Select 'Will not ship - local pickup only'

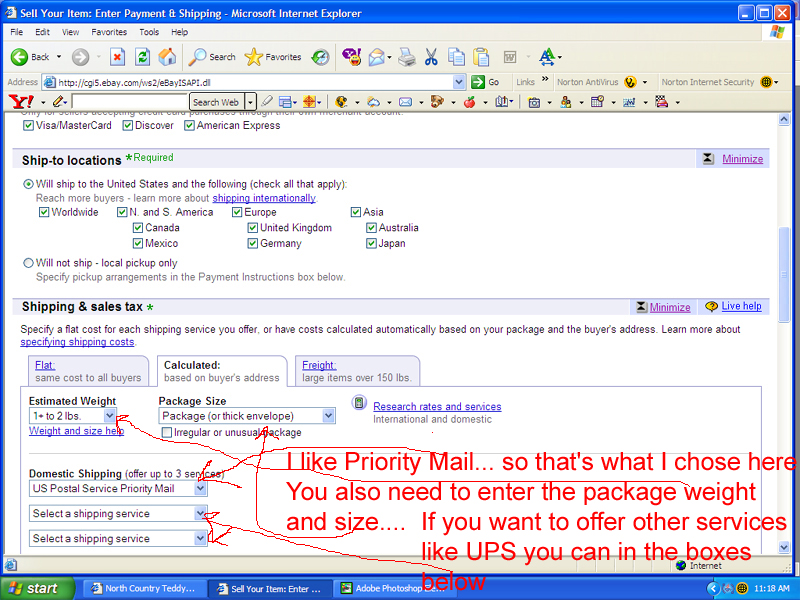coord(28,263)
